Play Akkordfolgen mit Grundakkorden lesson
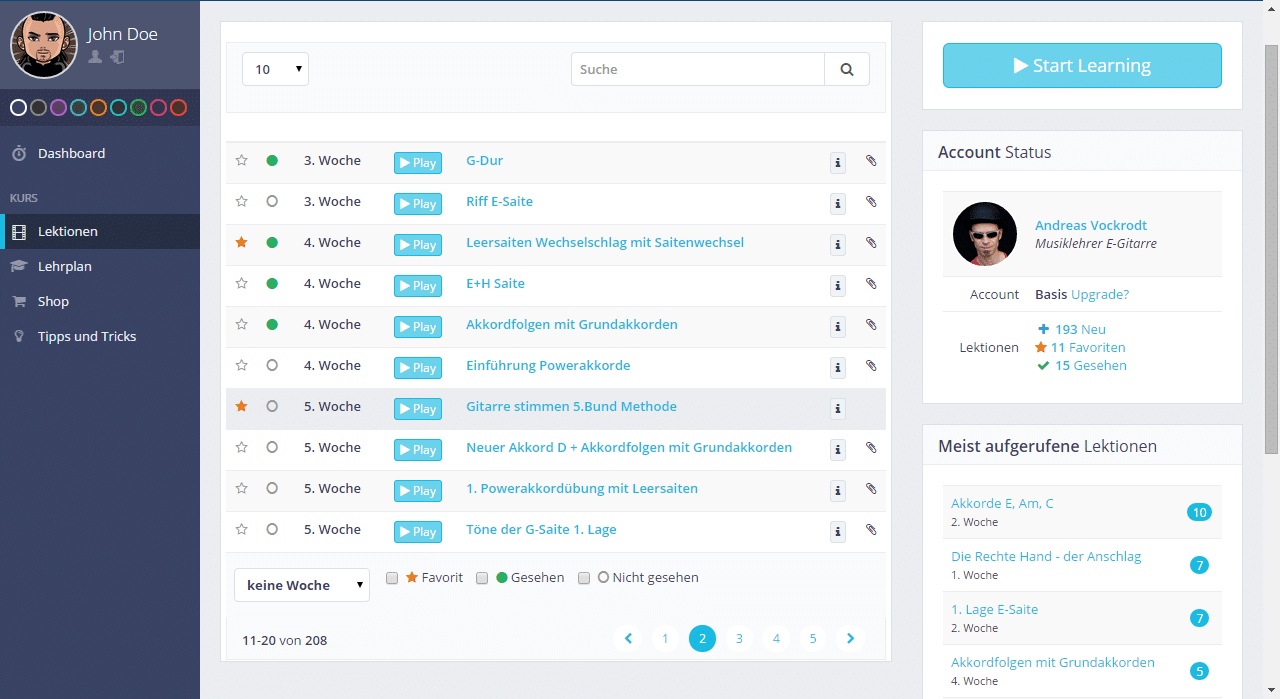 [x=418, y=327]
